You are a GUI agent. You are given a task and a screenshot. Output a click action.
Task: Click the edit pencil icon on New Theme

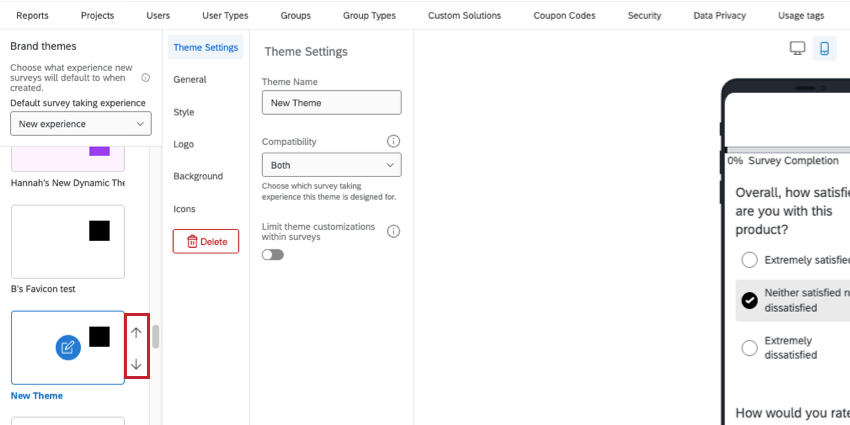tap(68, 347)
